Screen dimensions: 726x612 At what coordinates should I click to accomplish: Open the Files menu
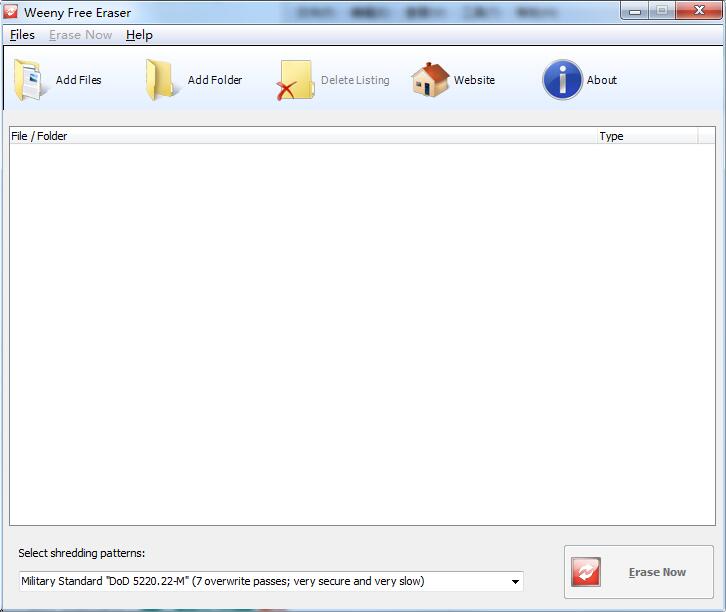click(22, 35)
